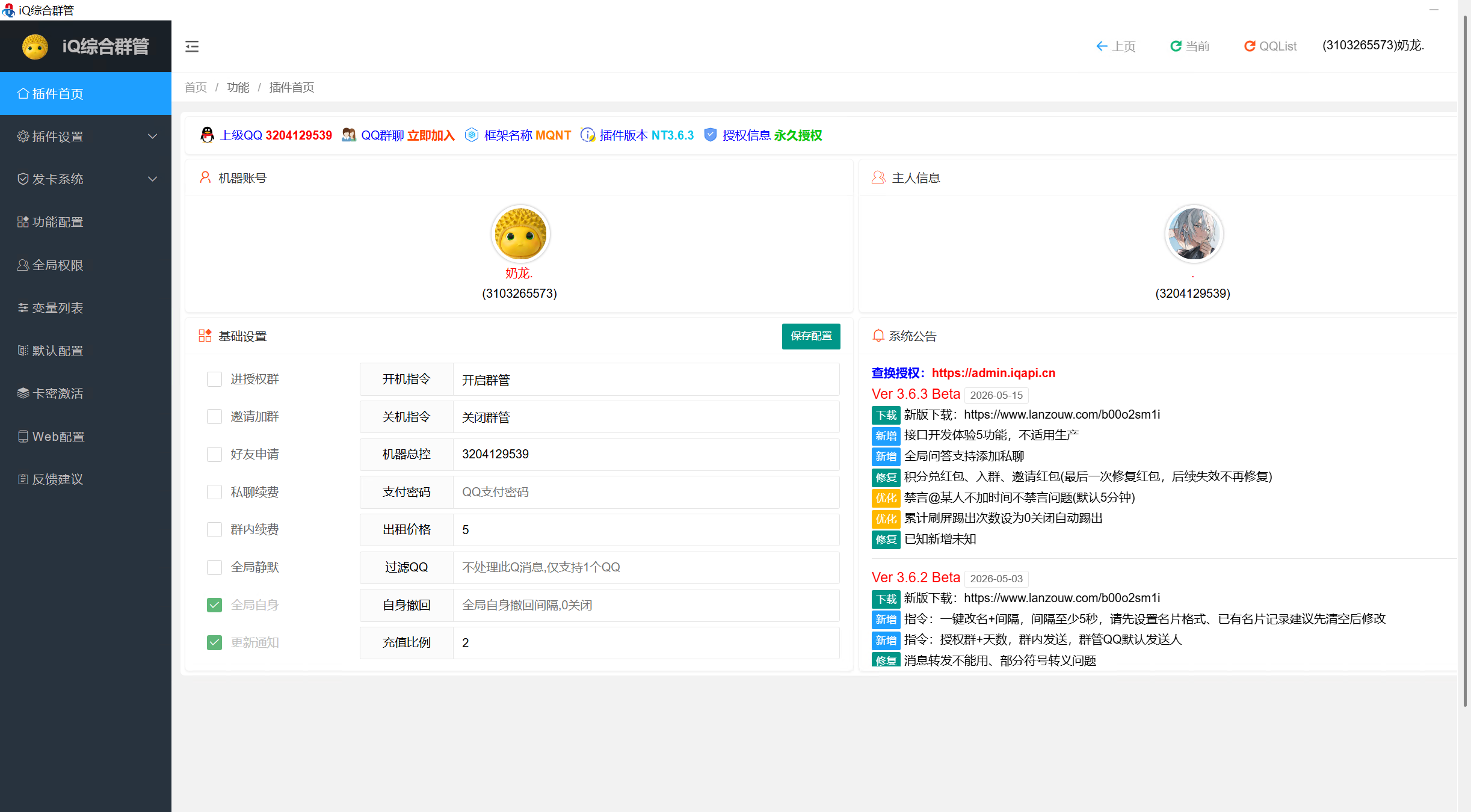Click the 开机指令 input field
The image size is (1471, 812).
[x=646, y=380]
